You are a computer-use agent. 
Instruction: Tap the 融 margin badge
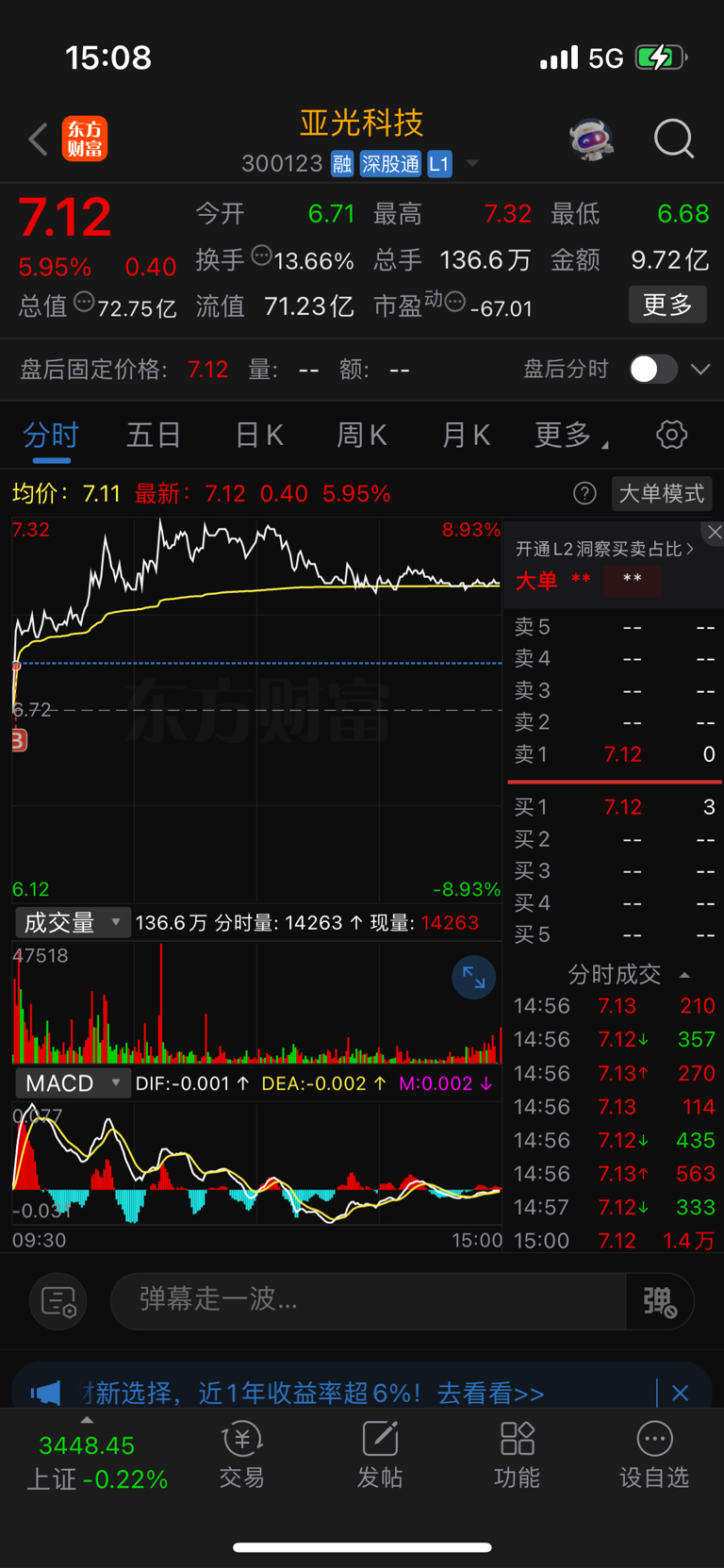[x=342, y=164]
